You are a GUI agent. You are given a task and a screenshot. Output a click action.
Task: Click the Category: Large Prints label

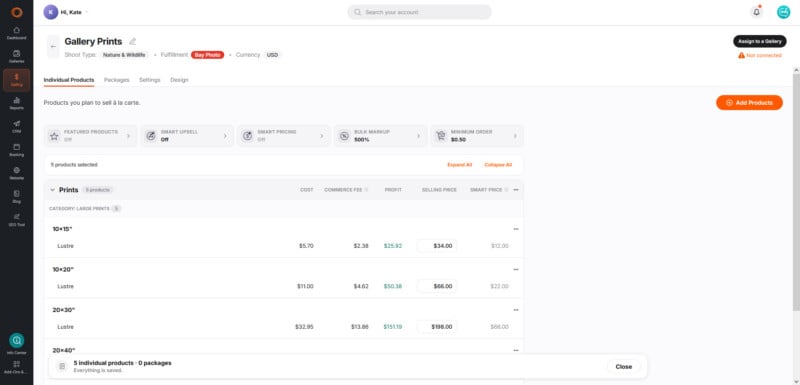tap(79, 209)
